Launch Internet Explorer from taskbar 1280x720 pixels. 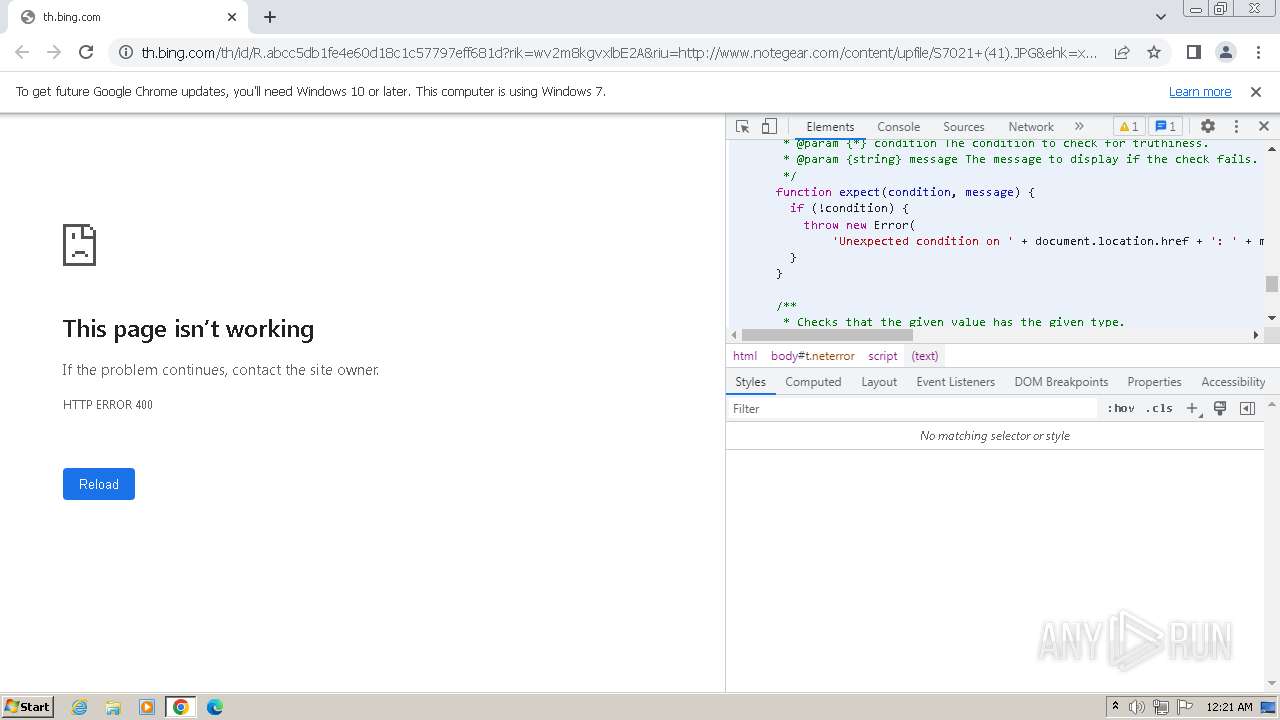79,707
